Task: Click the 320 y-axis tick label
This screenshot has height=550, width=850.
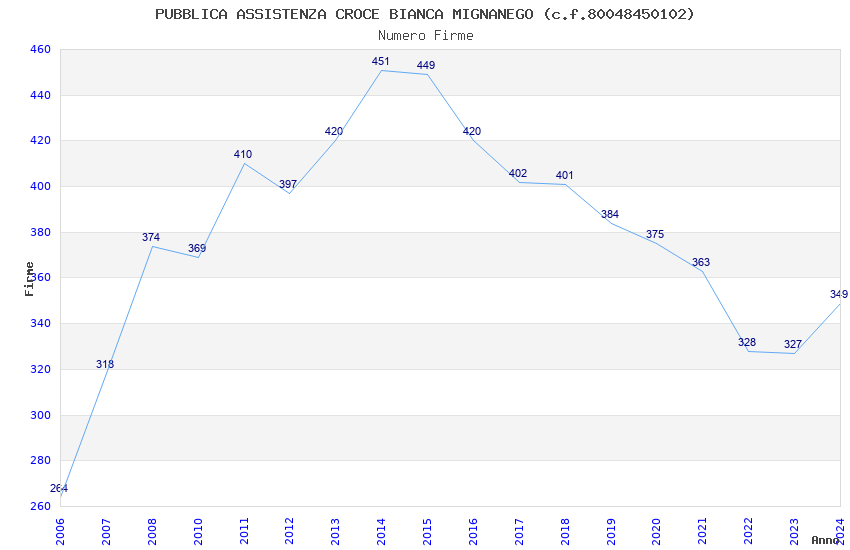Action: tap(40, 370)
